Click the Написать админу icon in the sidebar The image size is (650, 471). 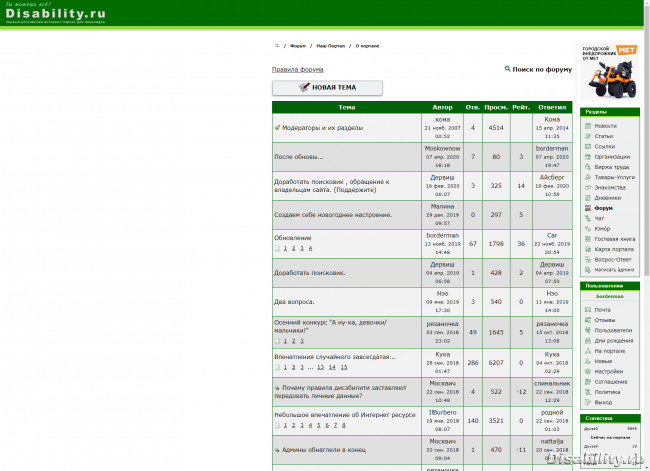pos(587,269)
